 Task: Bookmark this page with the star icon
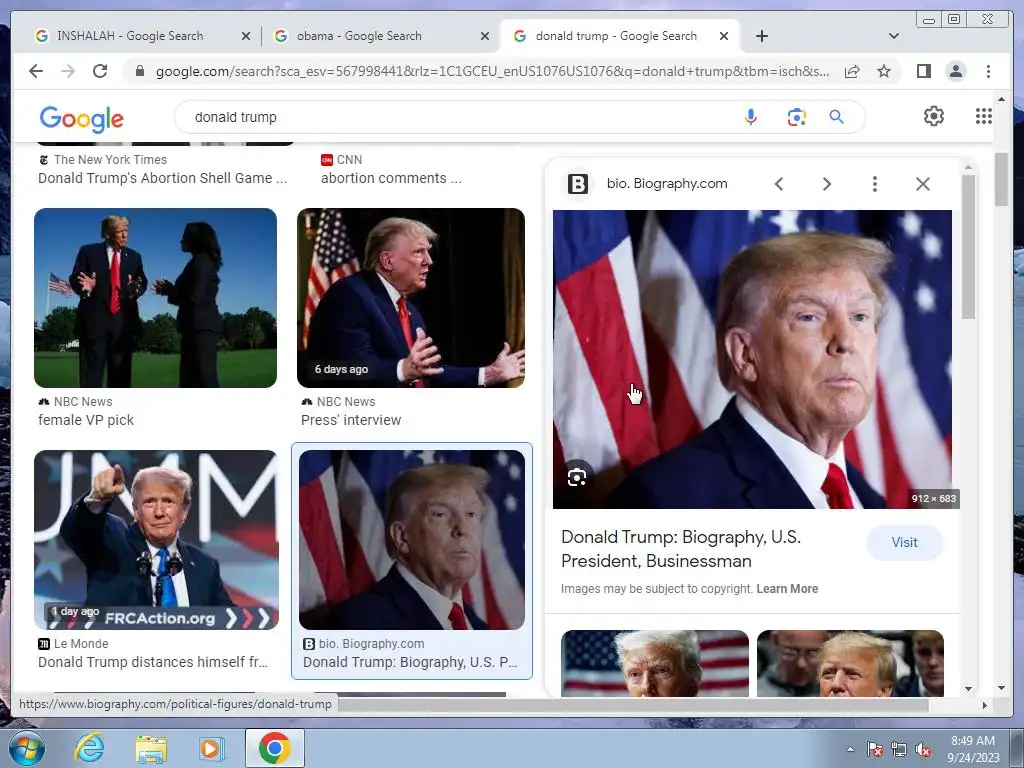pyautogui.click(x=884, y=71)
